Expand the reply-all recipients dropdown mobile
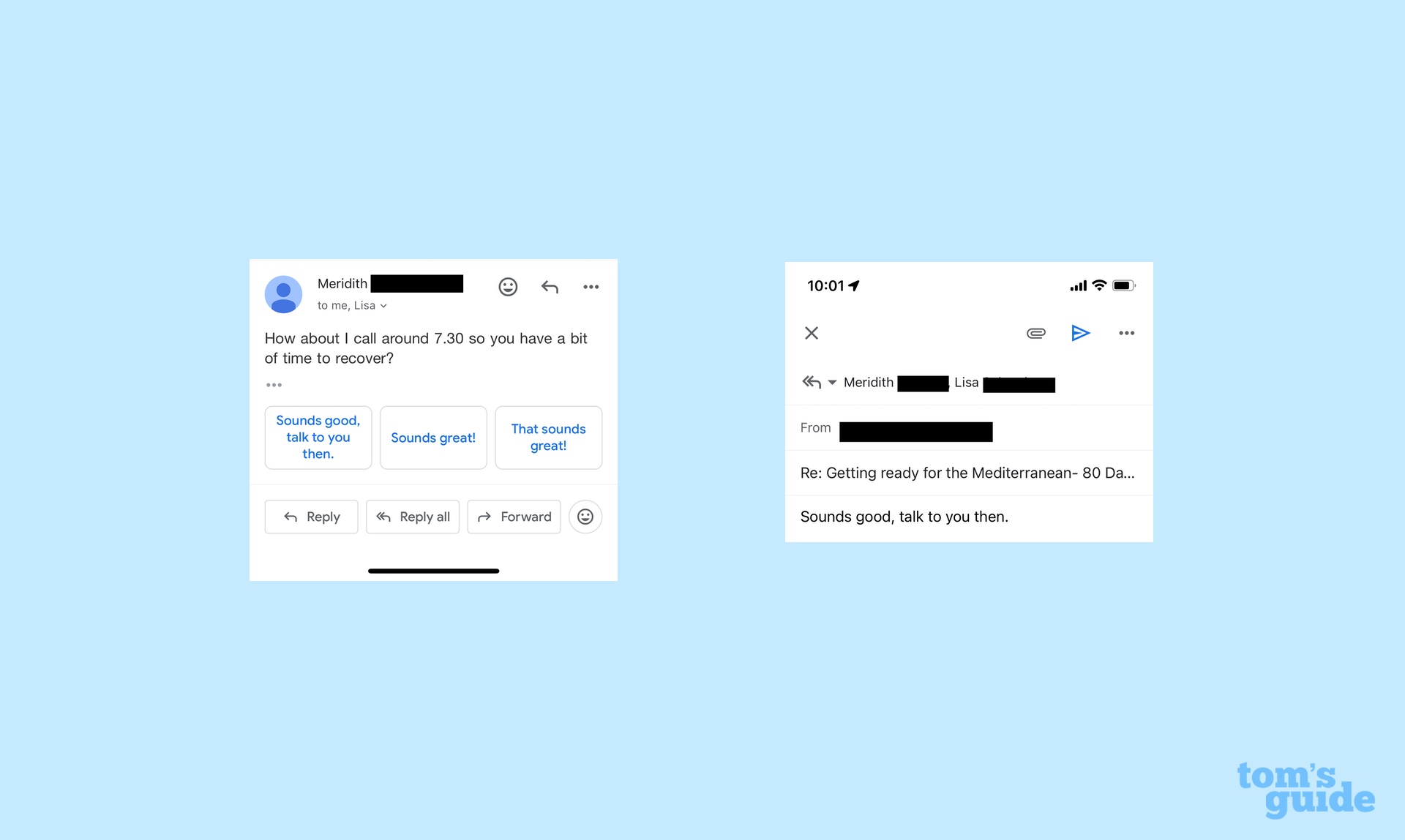 point(833,382)
